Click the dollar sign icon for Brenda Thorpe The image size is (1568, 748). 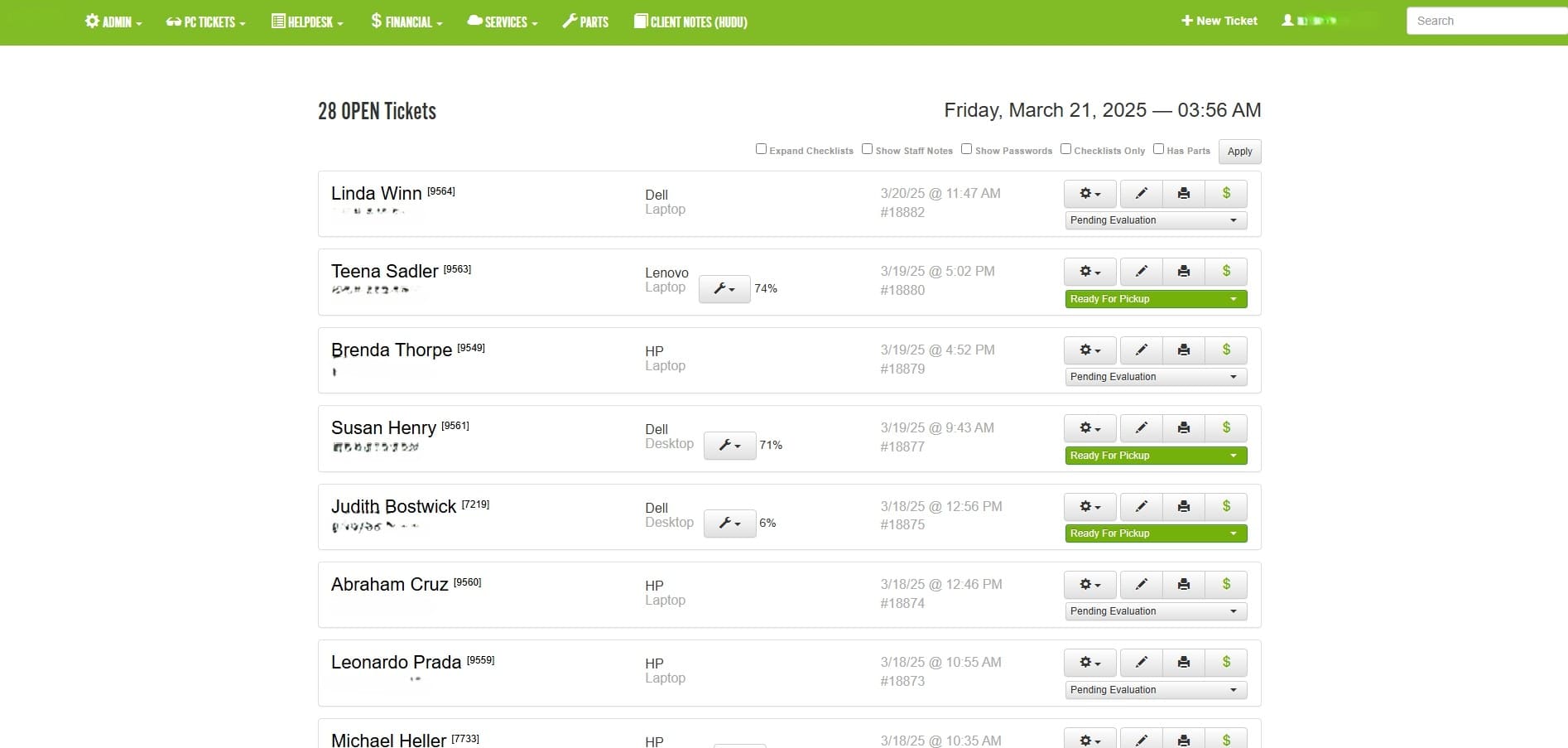point(1226,350)
